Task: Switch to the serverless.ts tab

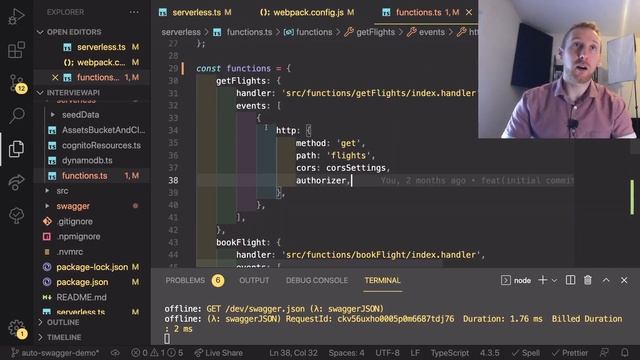Action: tap(195, 12)
